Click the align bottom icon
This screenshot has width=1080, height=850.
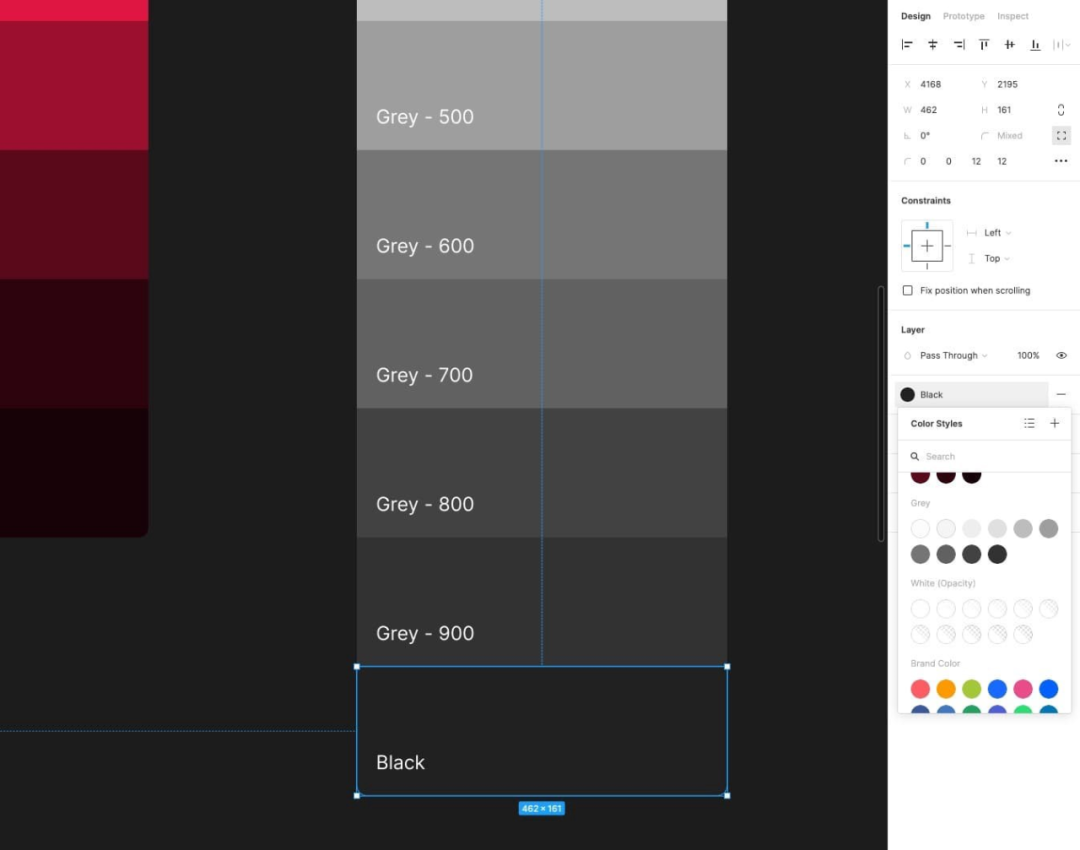point(1035,45)
